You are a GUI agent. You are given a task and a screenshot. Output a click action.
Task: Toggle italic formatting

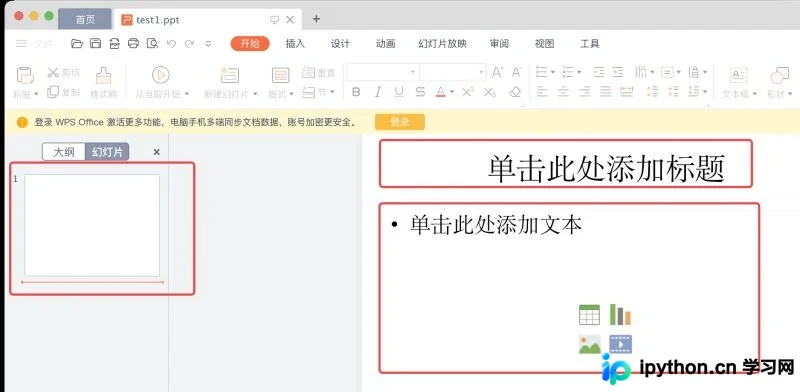[x=378, y=92]
